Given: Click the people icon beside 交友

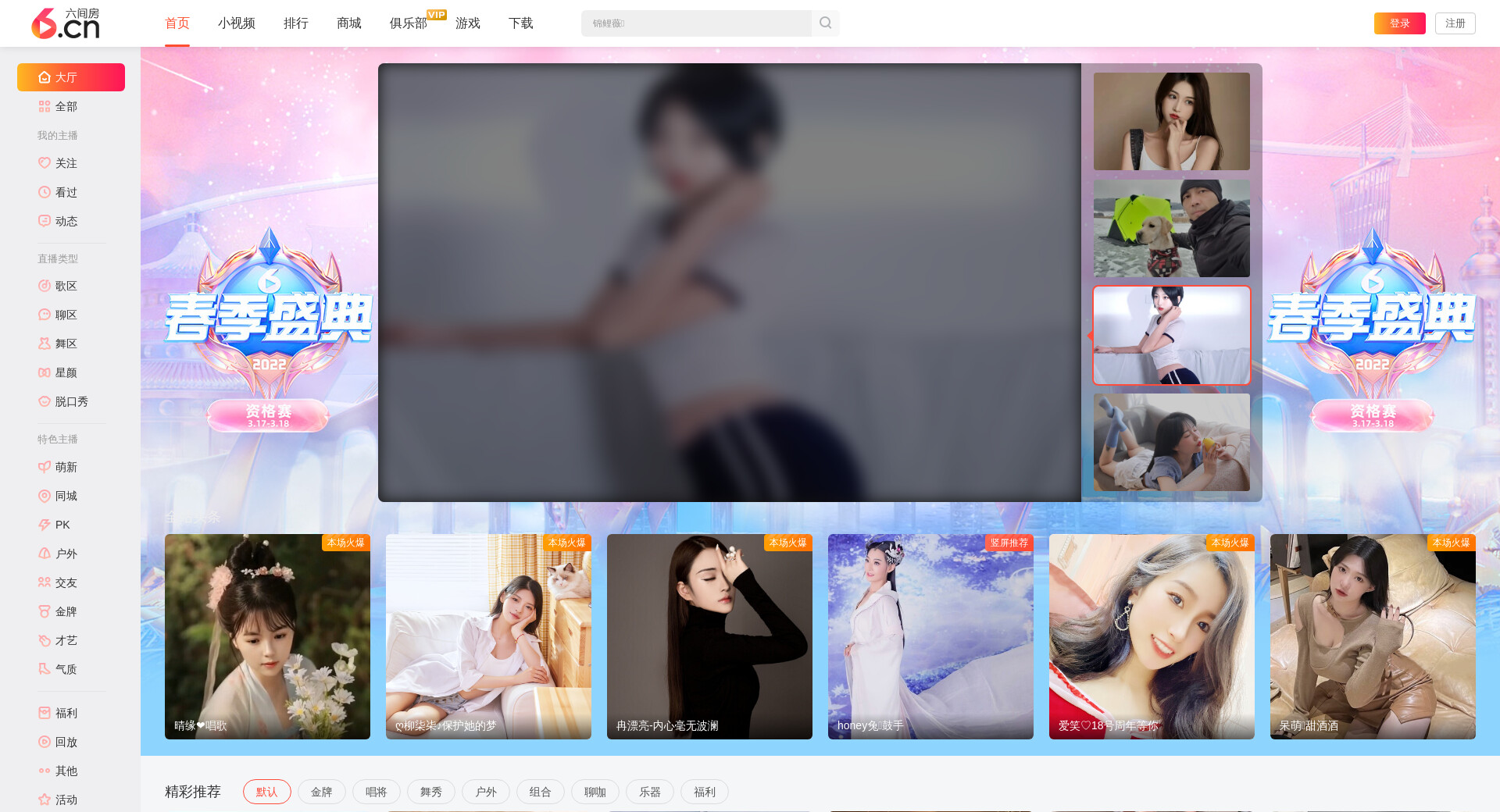Looking at the screenshot, I should click(45, 582).
